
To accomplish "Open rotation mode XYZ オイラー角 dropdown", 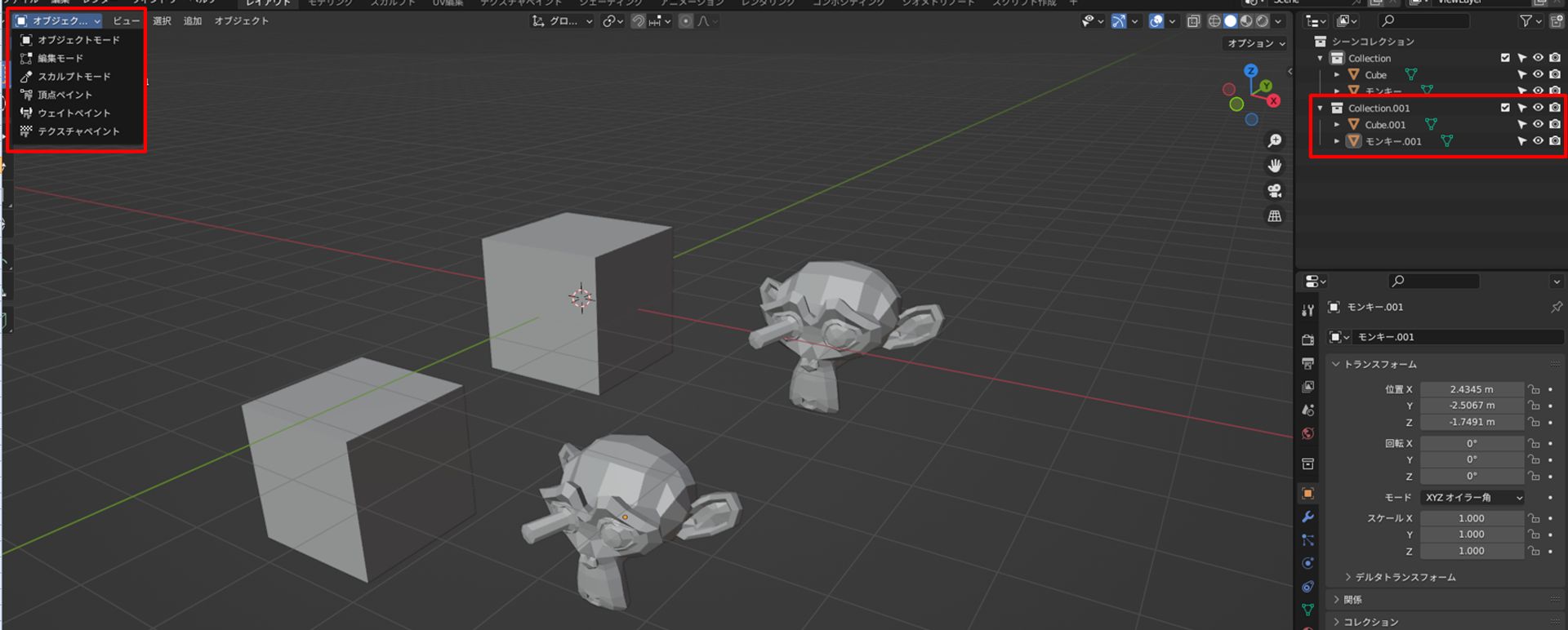I will click(1472, 497).
